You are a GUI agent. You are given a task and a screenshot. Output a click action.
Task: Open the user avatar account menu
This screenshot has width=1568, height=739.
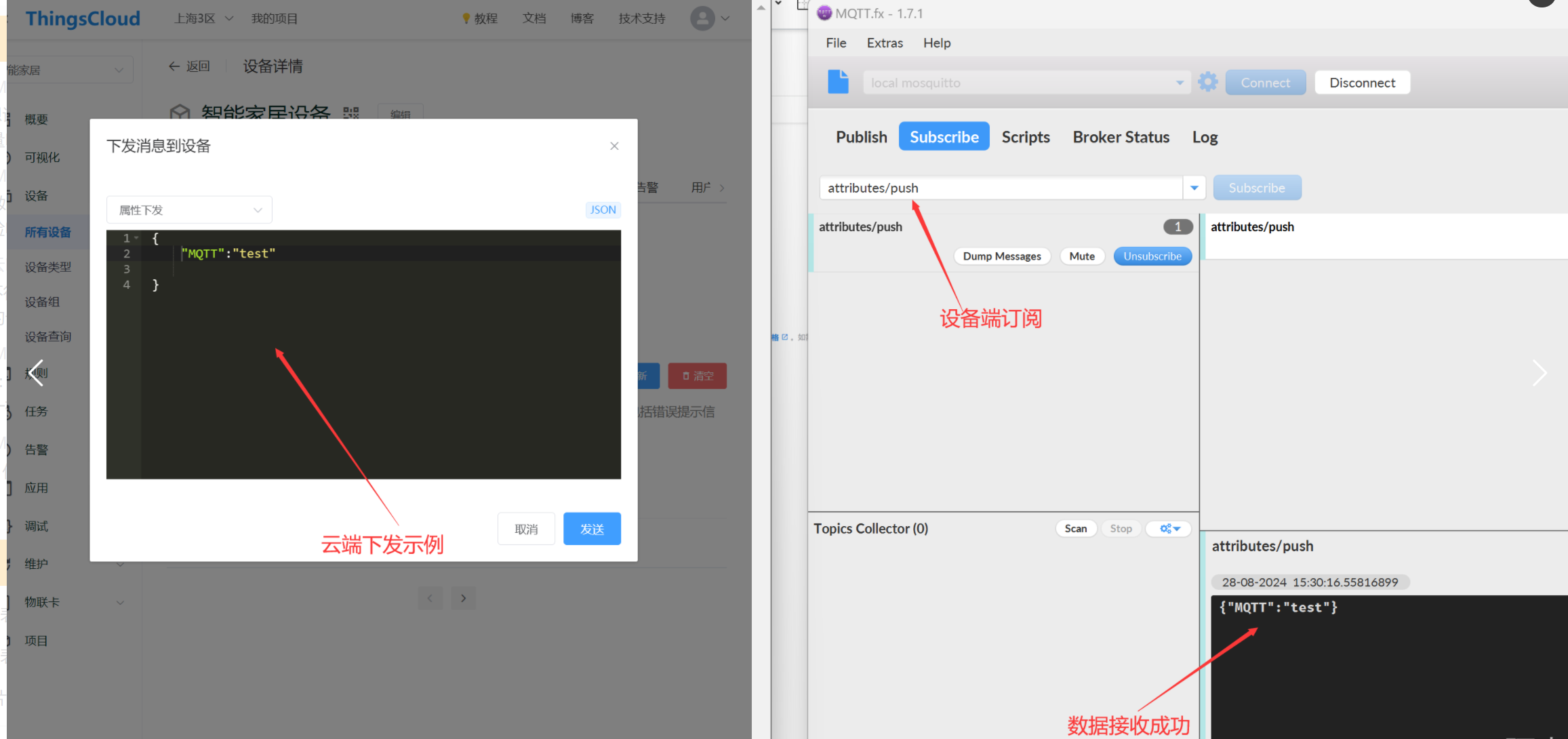click(x=710, y=18)
